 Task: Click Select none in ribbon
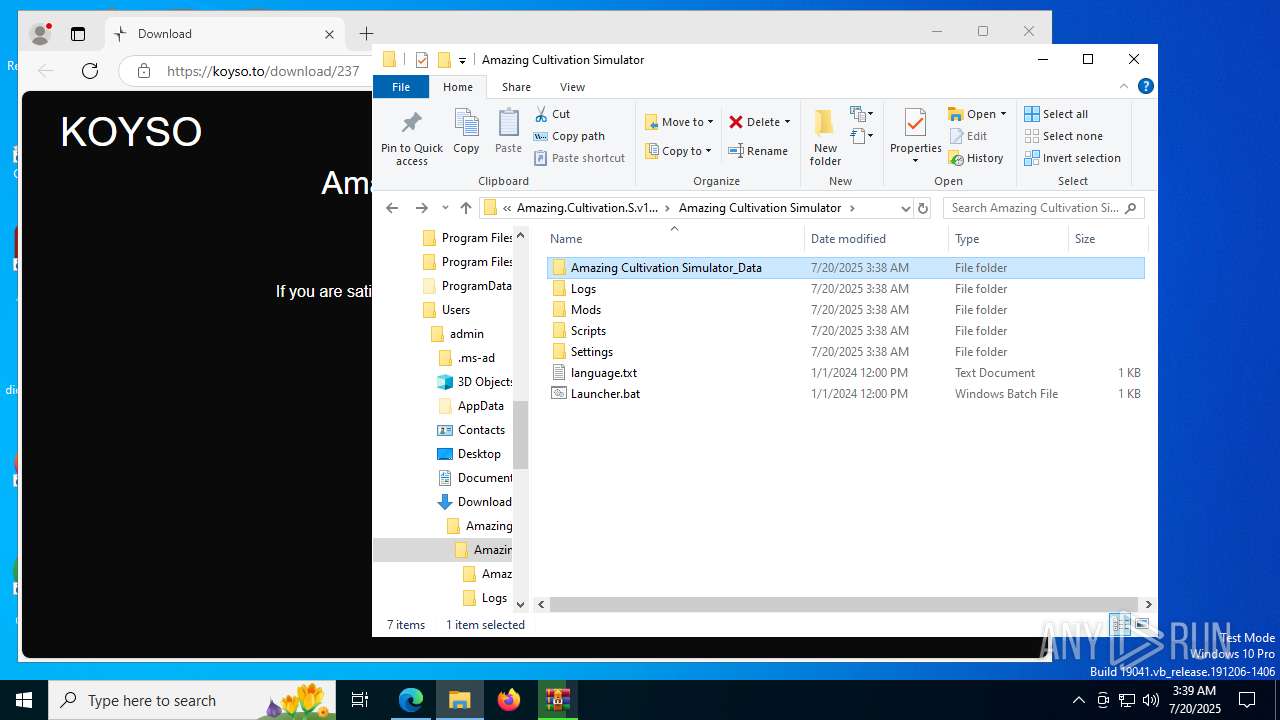(1063, 136)
